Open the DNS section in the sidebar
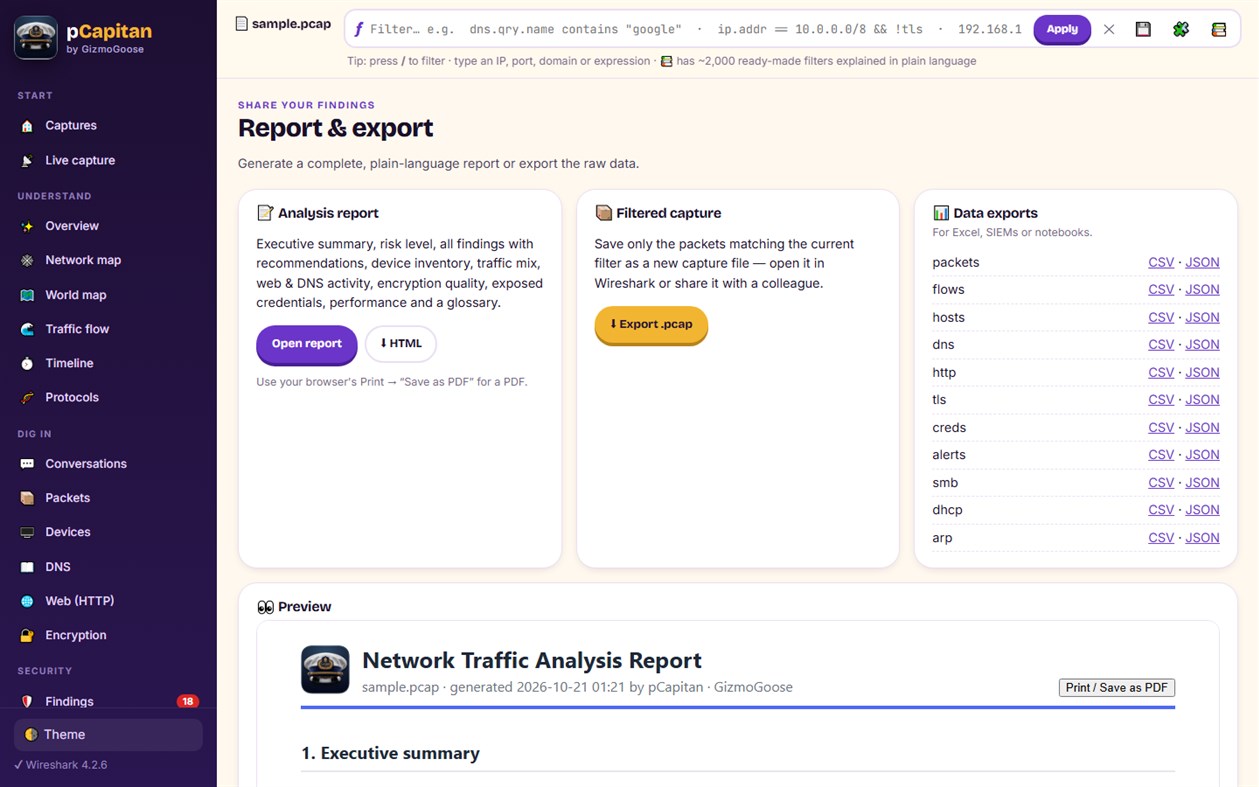 pos(108,567)
